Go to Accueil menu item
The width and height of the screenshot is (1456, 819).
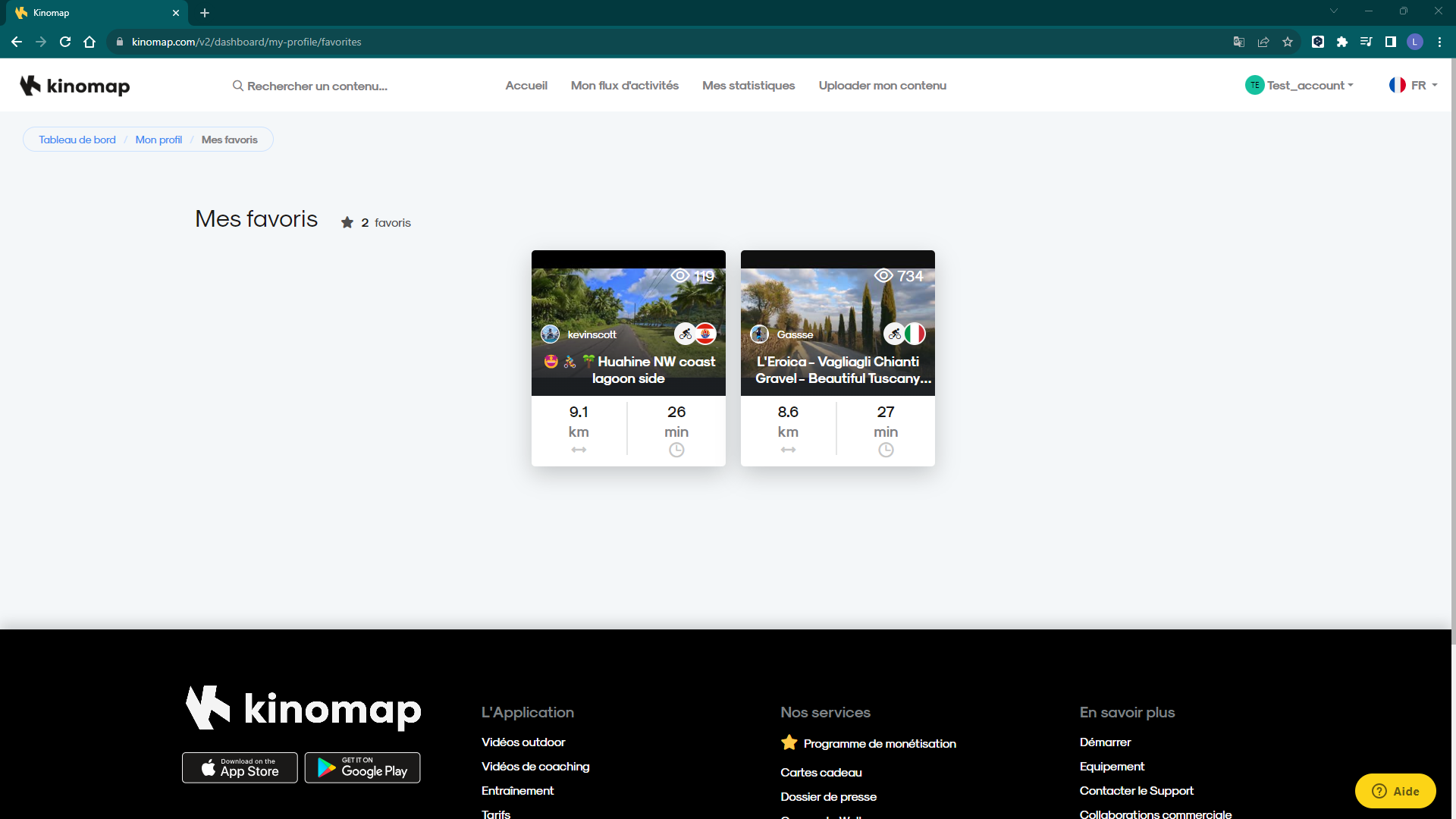coord(526,86)
